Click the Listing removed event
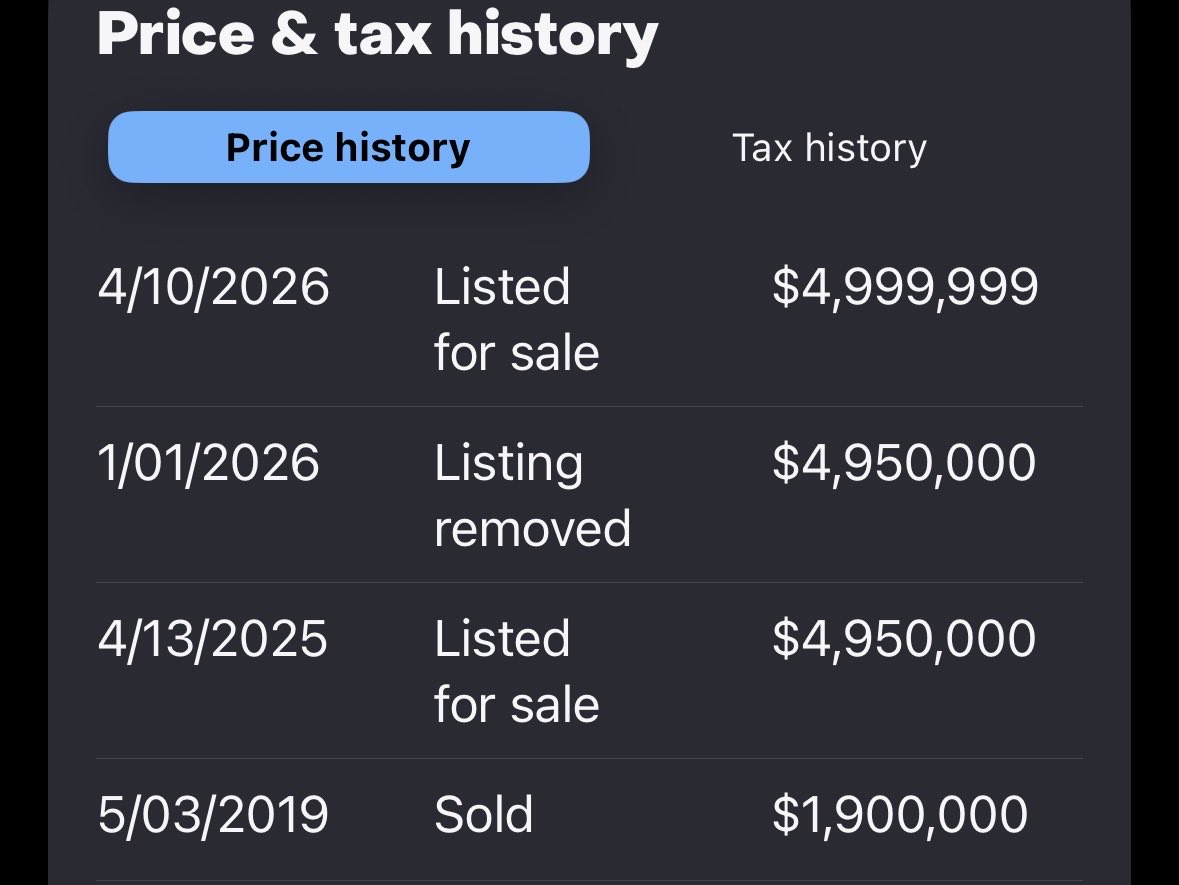Image resolution: width=1179 pixels, height=885 pixels. (532, 496)
